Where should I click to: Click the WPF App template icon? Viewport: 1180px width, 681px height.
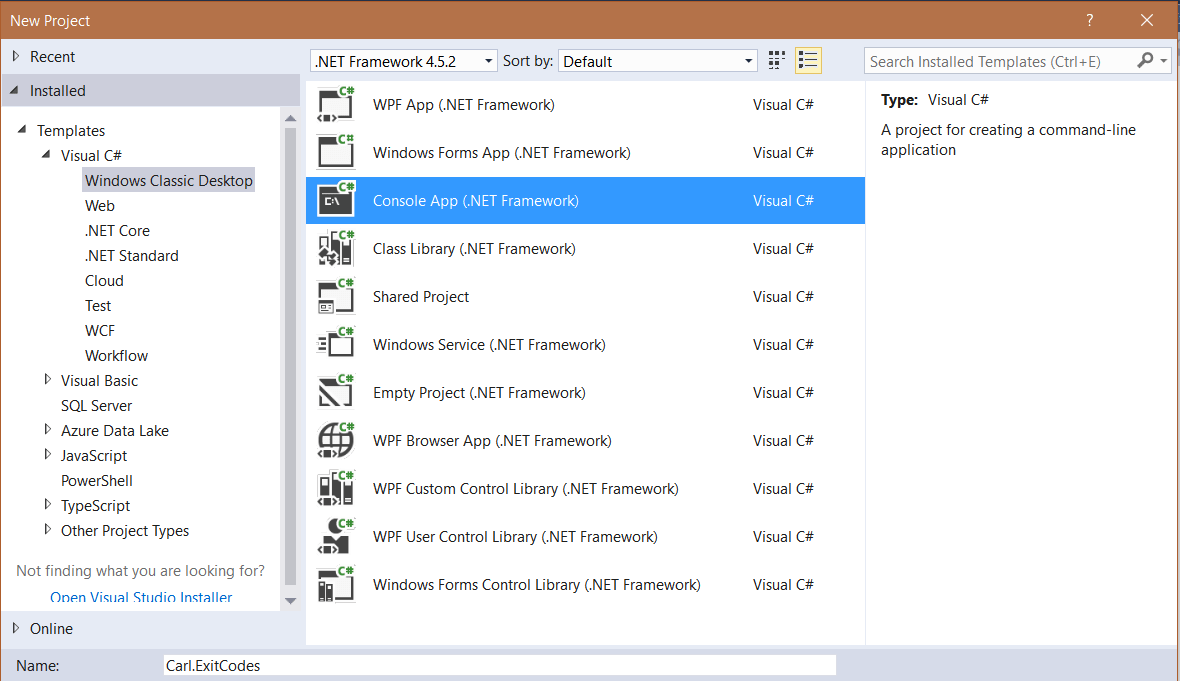[x=336, y=105]
